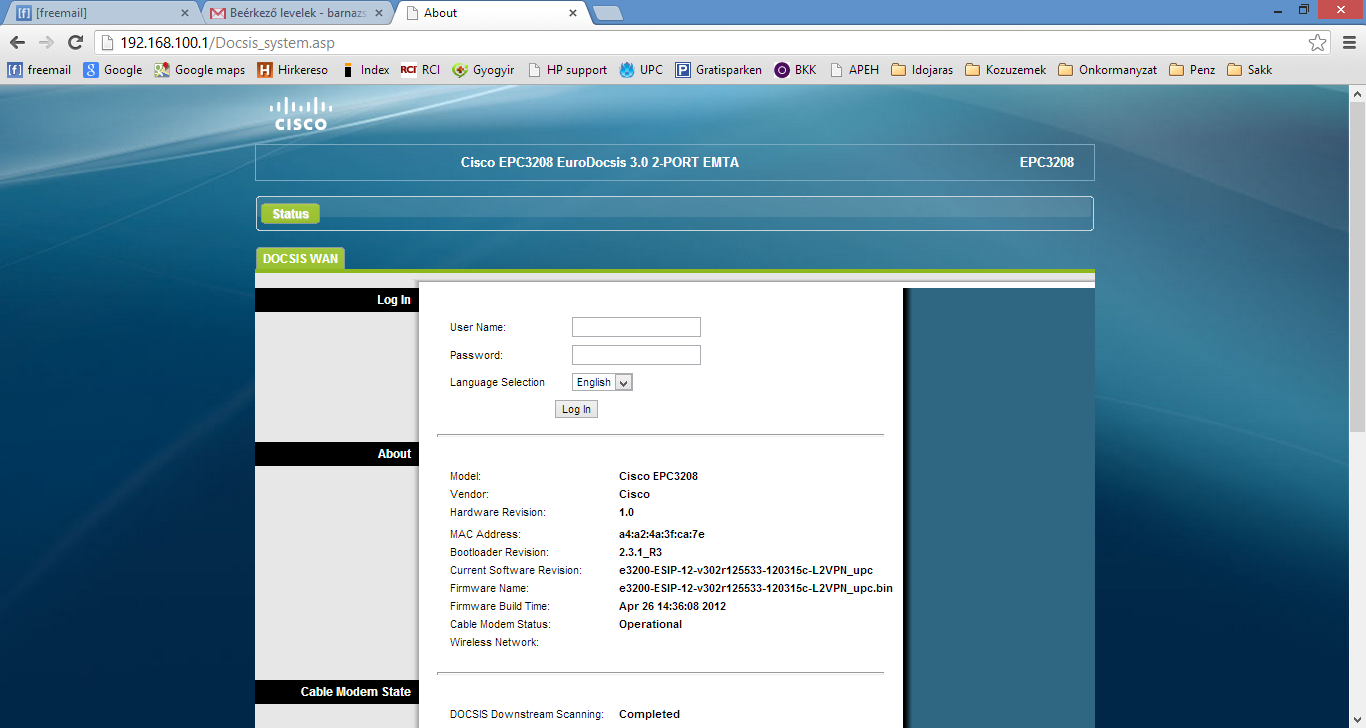Click the browser Back arrow

coord(17,42)
